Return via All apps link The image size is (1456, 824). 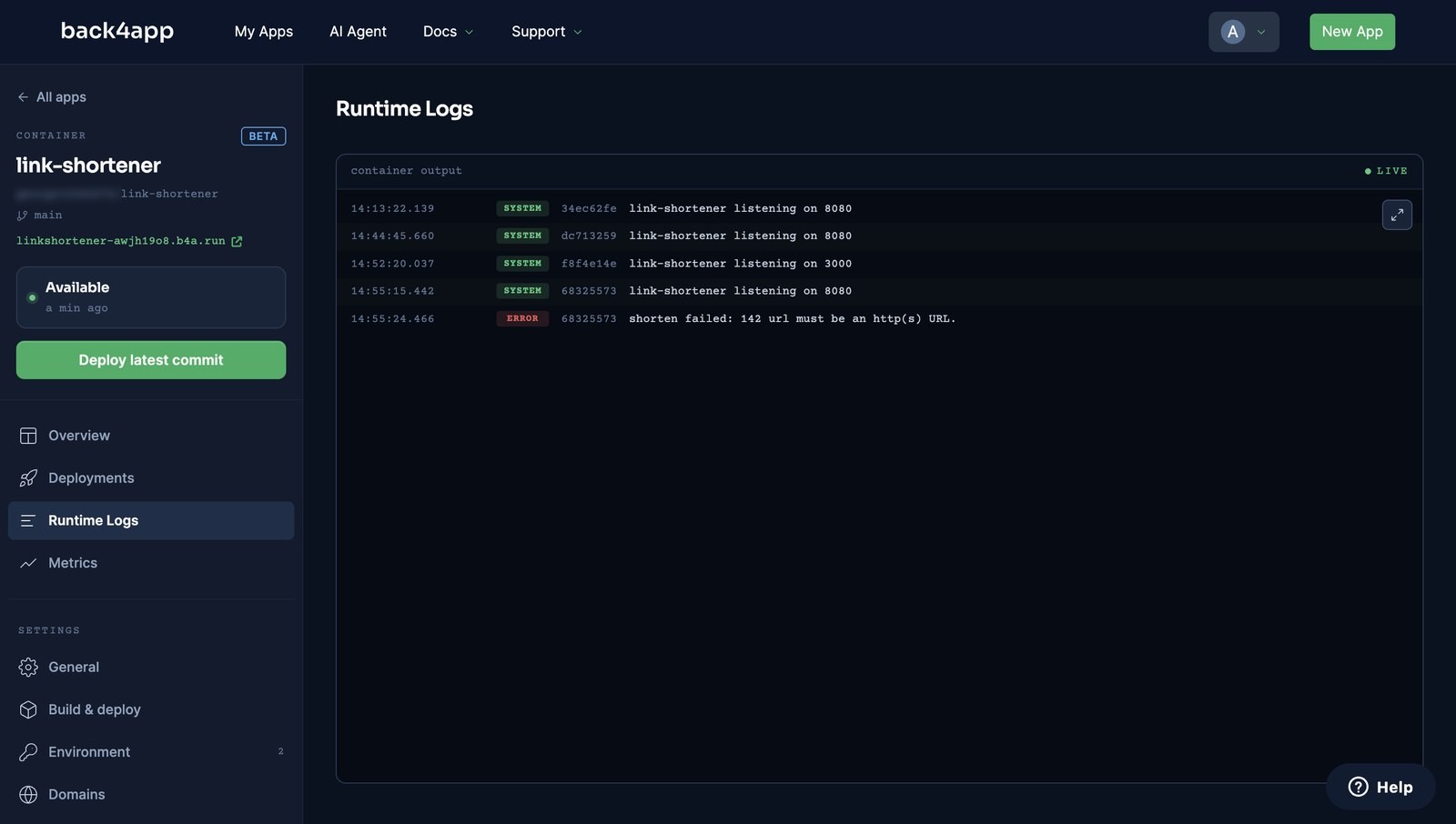pos(61,97)
